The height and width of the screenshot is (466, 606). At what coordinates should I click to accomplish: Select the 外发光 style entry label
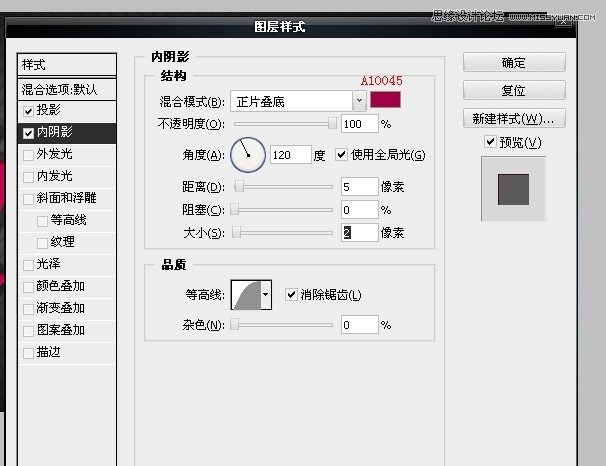pyautogui.click(x=54, y=154)
